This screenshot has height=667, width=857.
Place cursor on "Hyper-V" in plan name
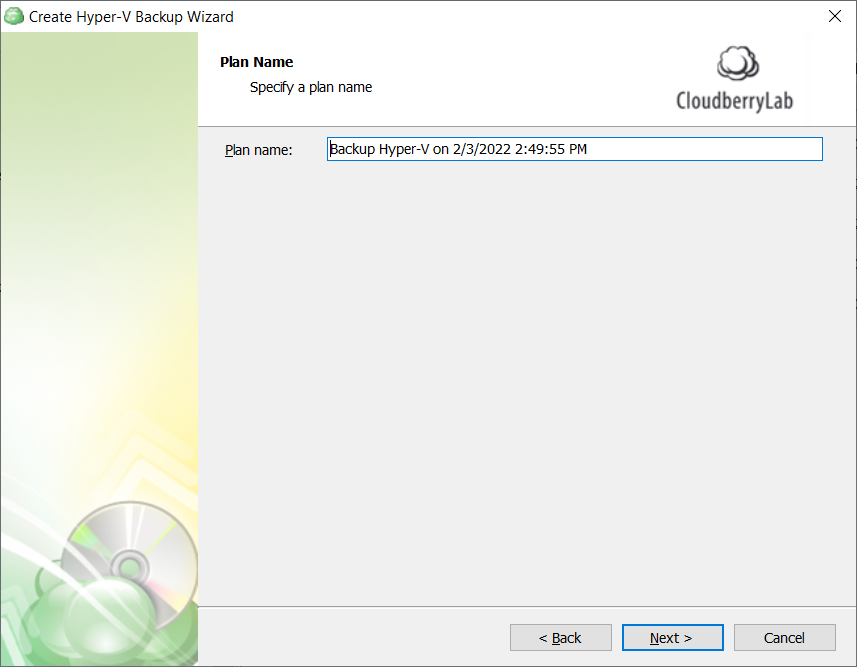[404, 149]
